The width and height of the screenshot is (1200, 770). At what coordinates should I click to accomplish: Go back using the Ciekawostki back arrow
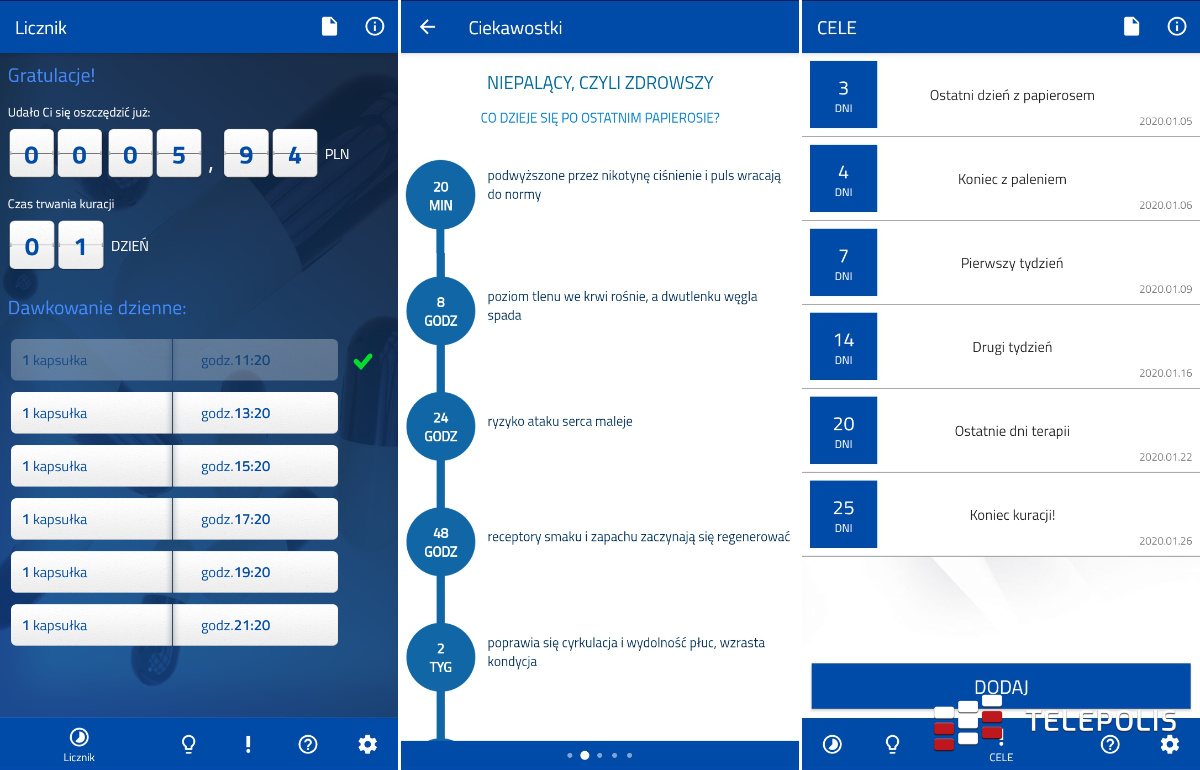tap(428, 27)
